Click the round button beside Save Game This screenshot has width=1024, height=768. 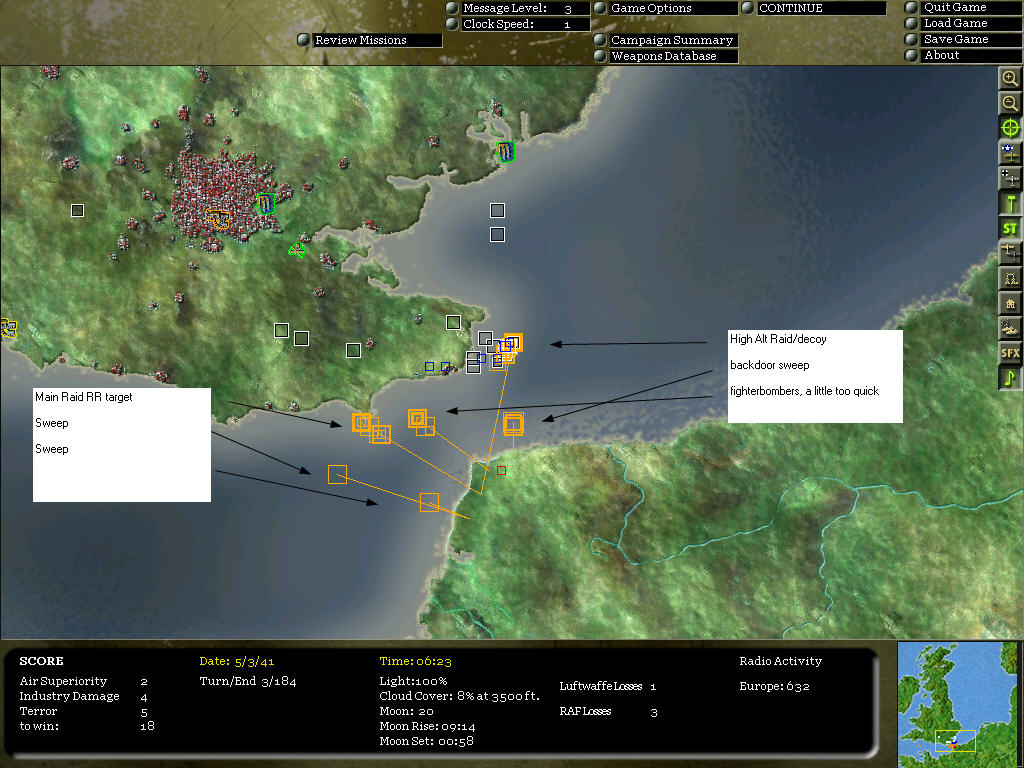(x=912, y=40)
